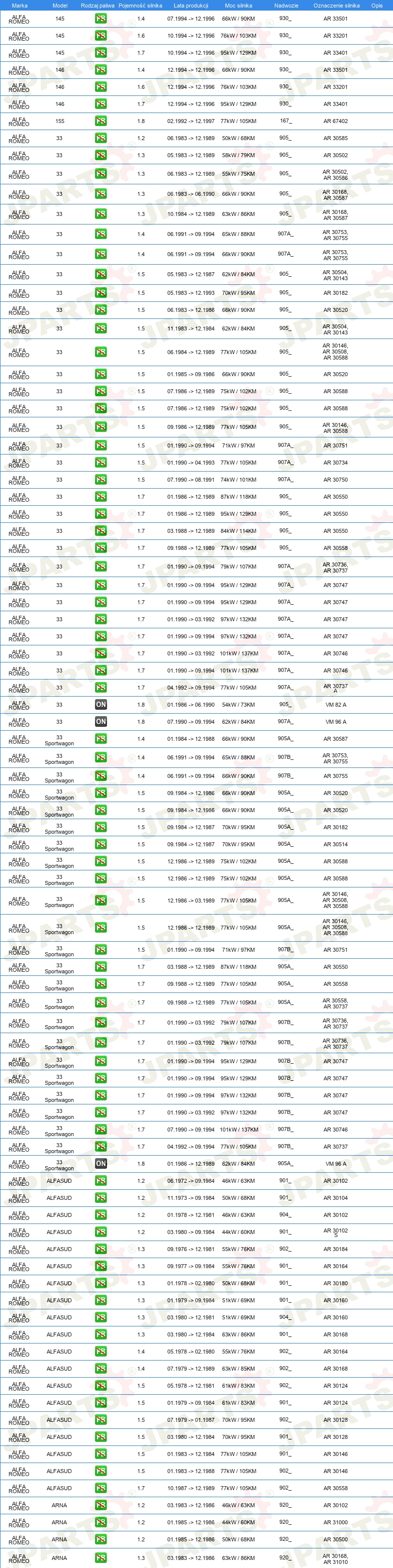Click power cell 84kW / 114KM
Screen dimensions: 393x1568
tap(238, 531)
